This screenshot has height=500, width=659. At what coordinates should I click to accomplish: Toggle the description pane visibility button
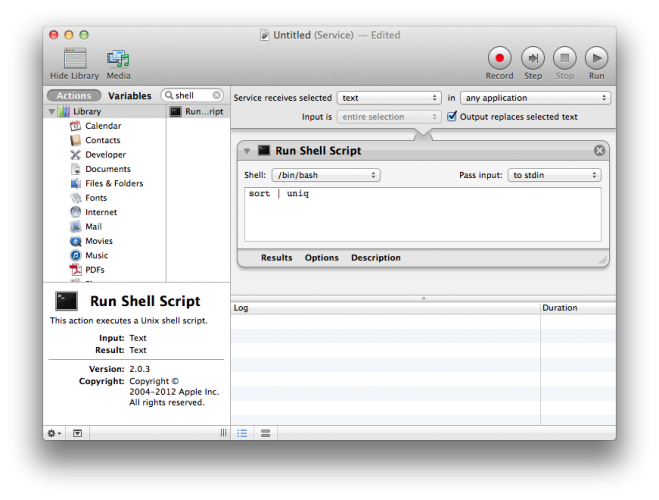click(77, 433)
